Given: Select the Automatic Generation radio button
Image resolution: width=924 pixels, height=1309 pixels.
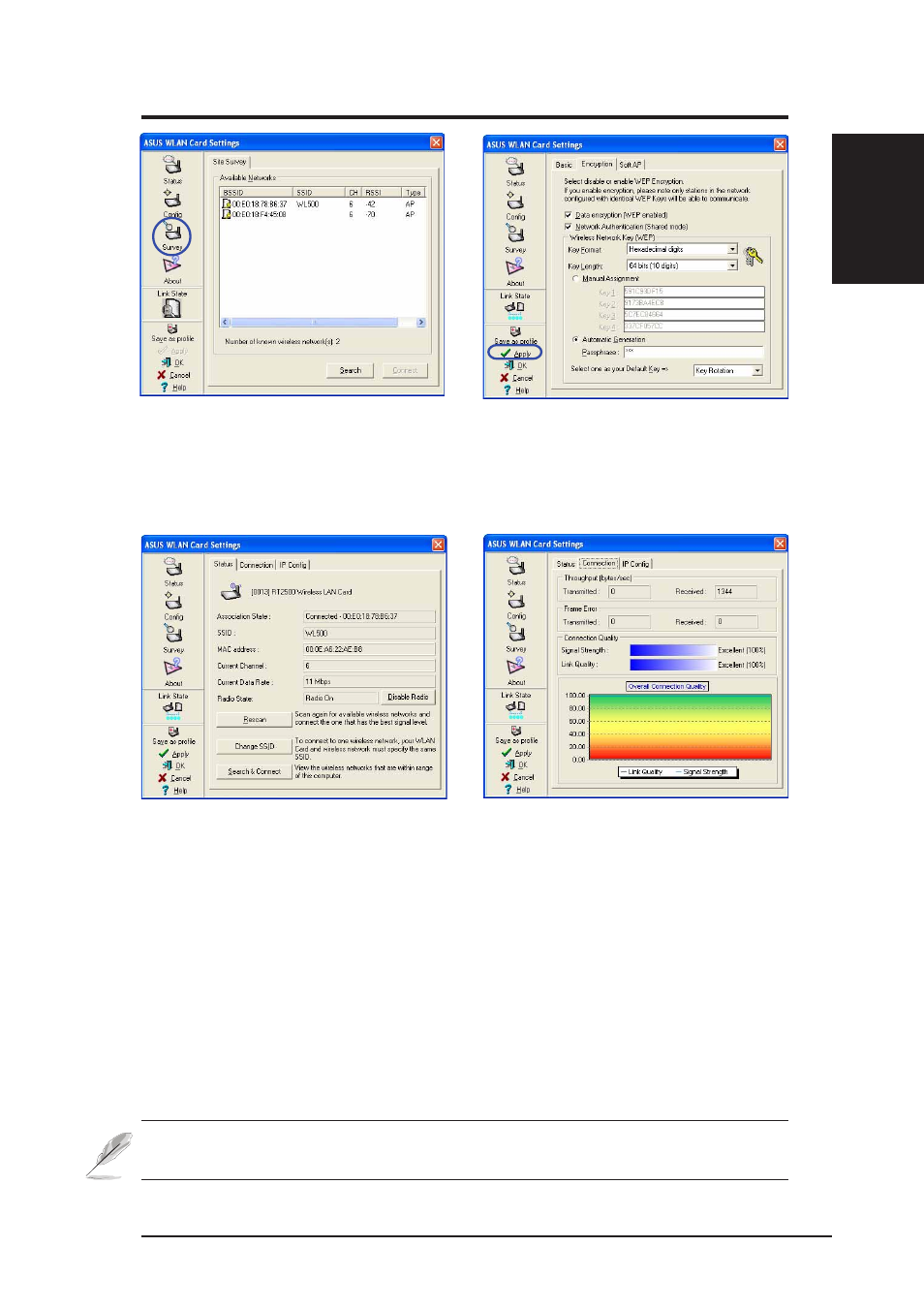Looking at the screenshot, I should 575,340.
